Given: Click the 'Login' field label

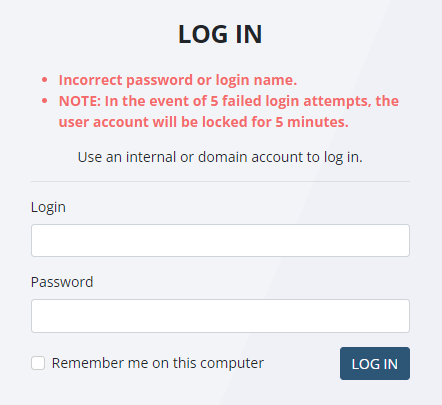Looking at the screenshot, I should click(48, 207).
